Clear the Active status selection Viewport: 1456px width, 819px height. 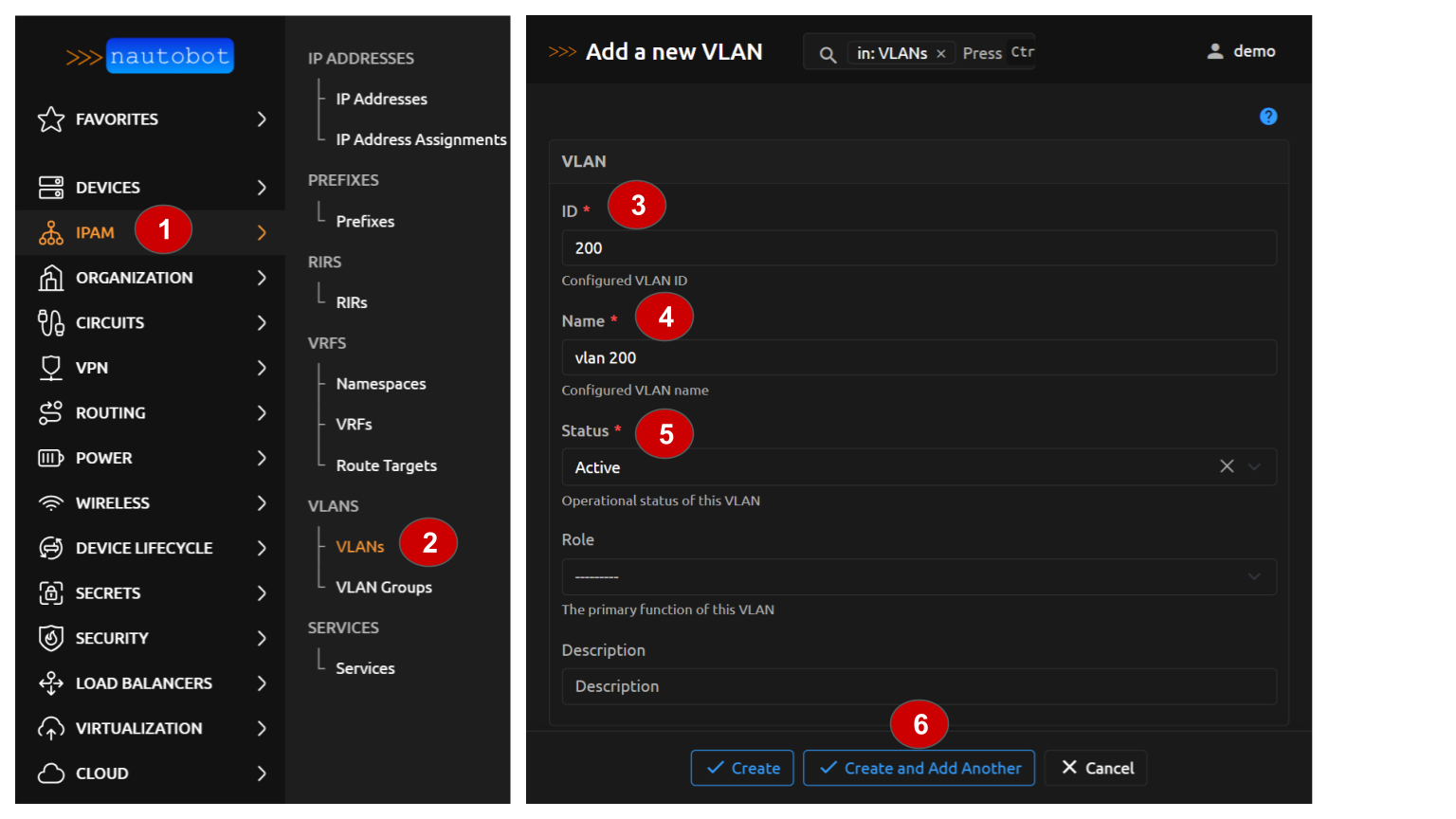1227,466
